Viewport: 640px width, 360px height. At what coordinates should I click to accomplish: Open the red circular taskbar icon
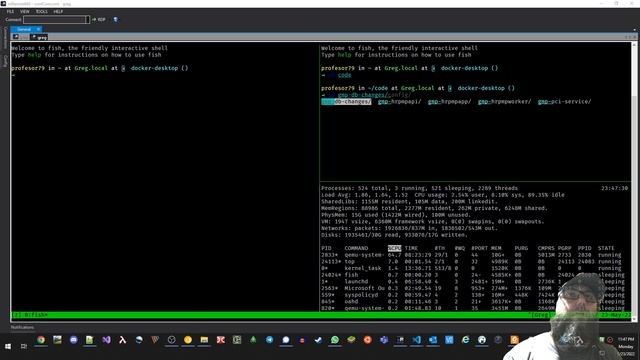pyautogui.click(x=367, y=340)
